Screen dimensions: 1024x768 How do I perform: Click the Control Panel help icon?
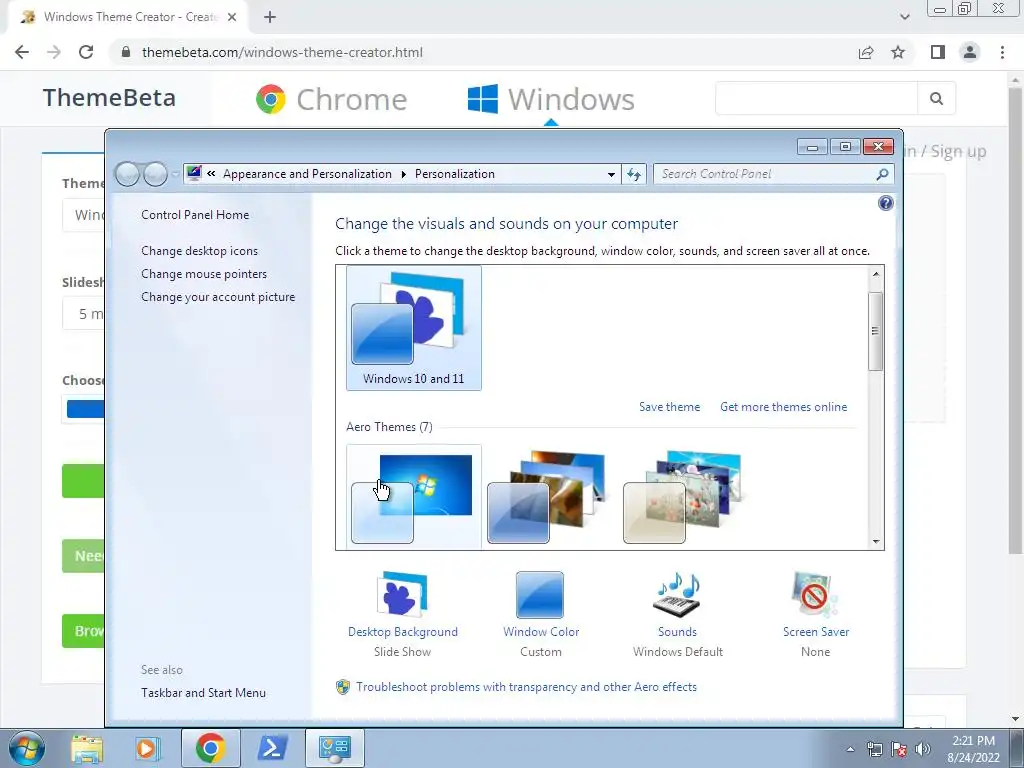pyautogui.click(x=886, y=203)
